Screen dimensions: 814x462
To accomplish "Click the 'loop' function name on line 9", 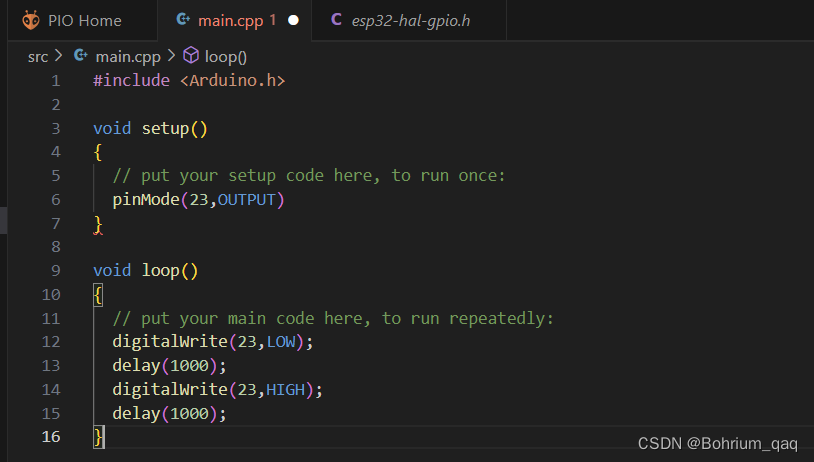I will pyautogui.click(x=160, y=270).
